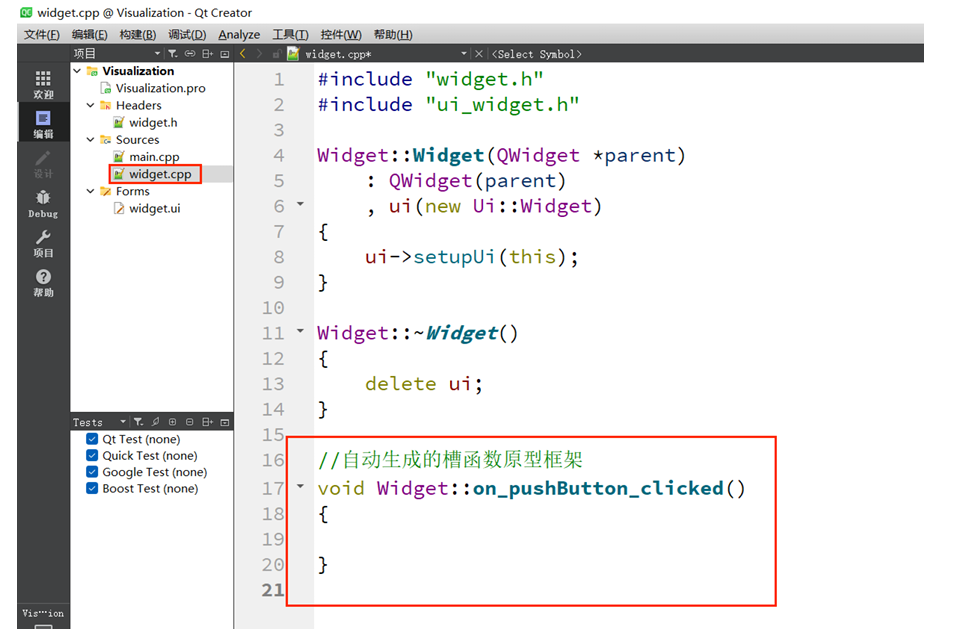Open the 构建(B) menu

coord(138,34)
